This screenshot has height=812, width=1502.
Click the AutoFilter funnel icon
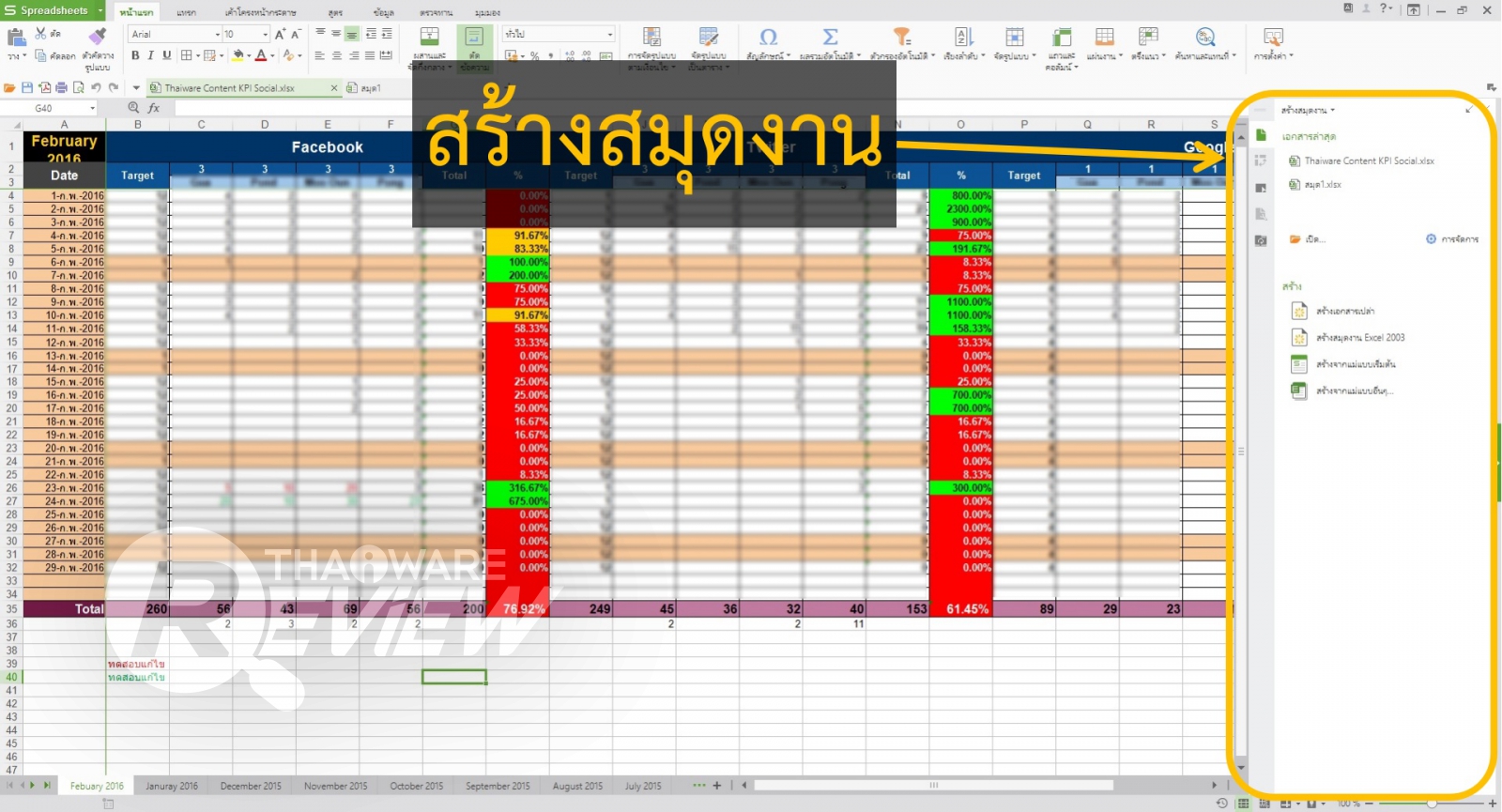tap(901, 38)
